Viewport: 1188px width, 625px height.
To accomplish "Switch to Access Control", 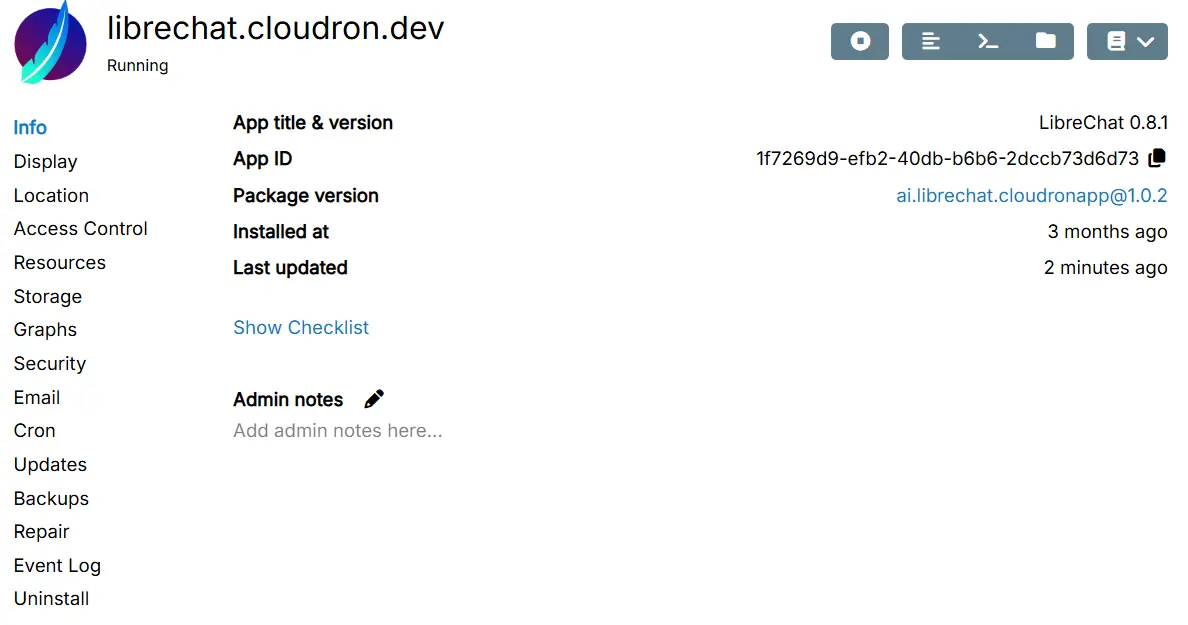I will tap(80, 228).
